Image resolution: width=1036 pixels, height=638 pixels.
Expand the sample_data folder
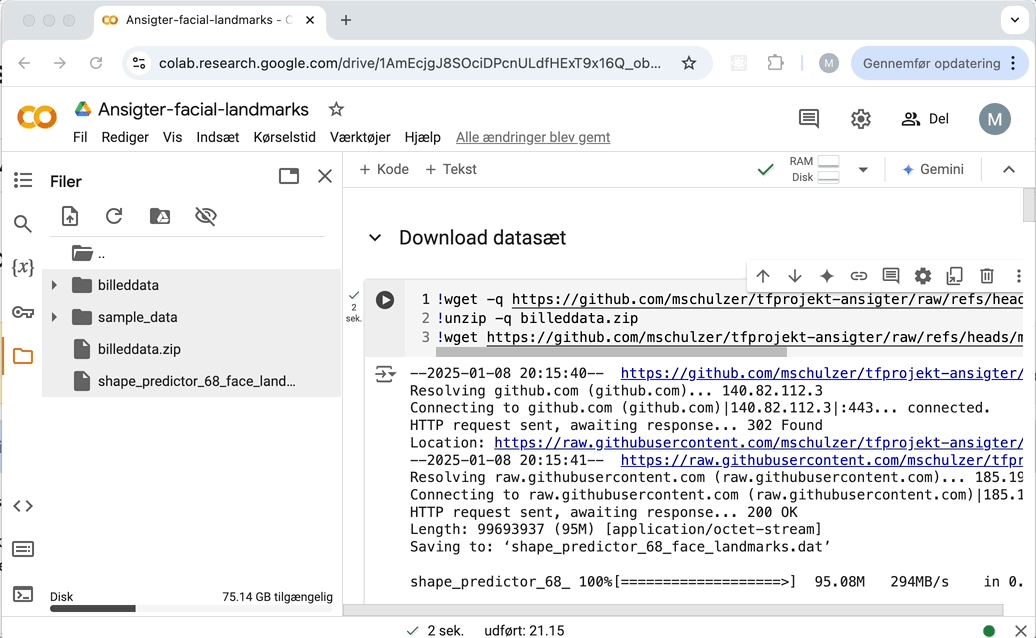click(55, 317)
